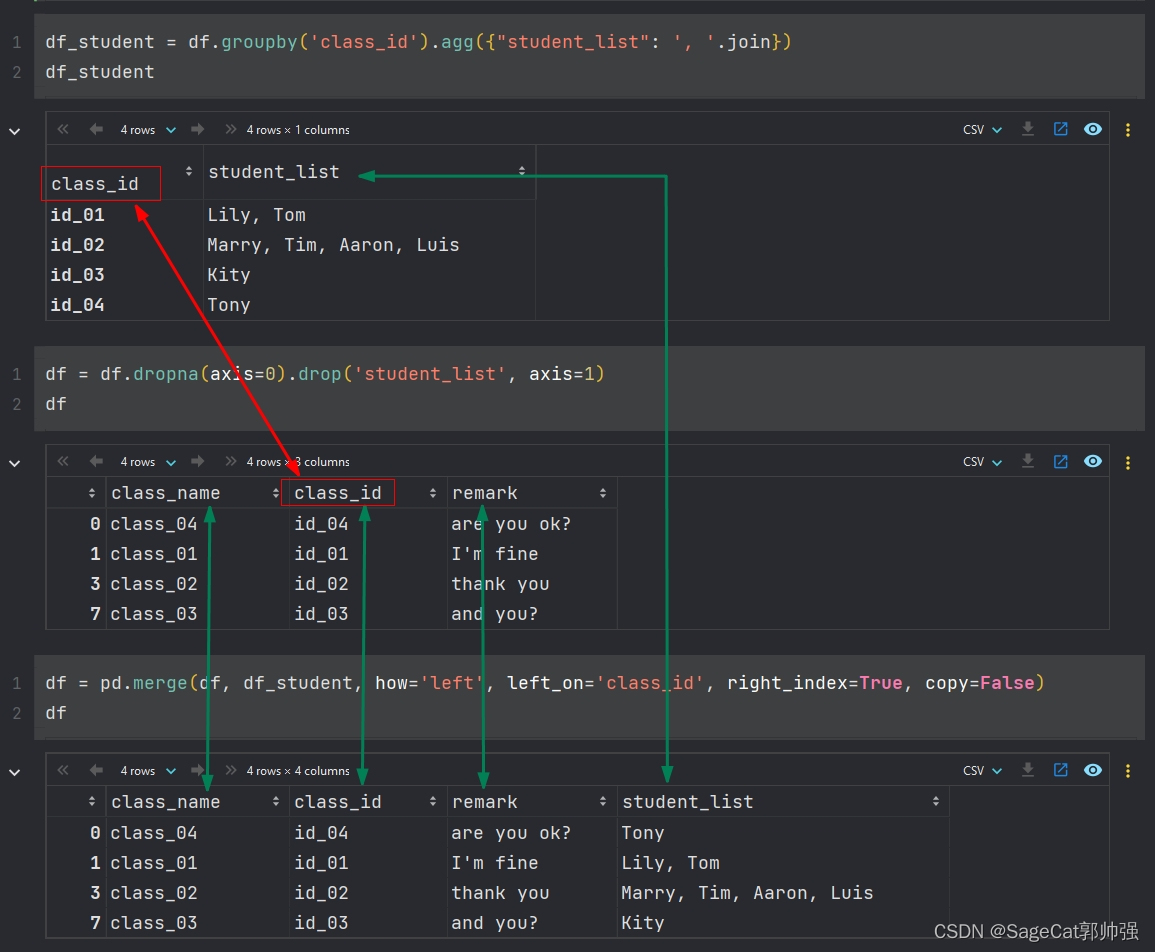Collapse the dropna output cell
This screenshot has width=1155, height=952.
point(15,463)
